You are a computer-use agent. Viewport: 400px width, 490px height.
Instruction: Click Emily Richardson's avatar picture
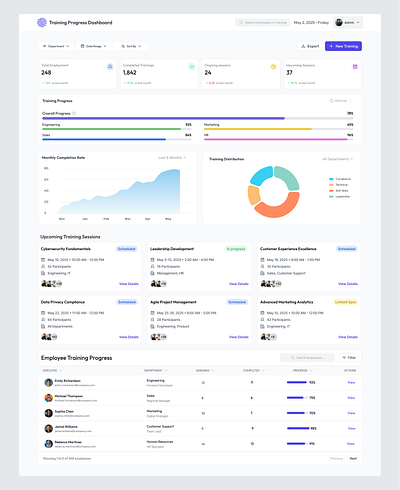coord(49,382)
